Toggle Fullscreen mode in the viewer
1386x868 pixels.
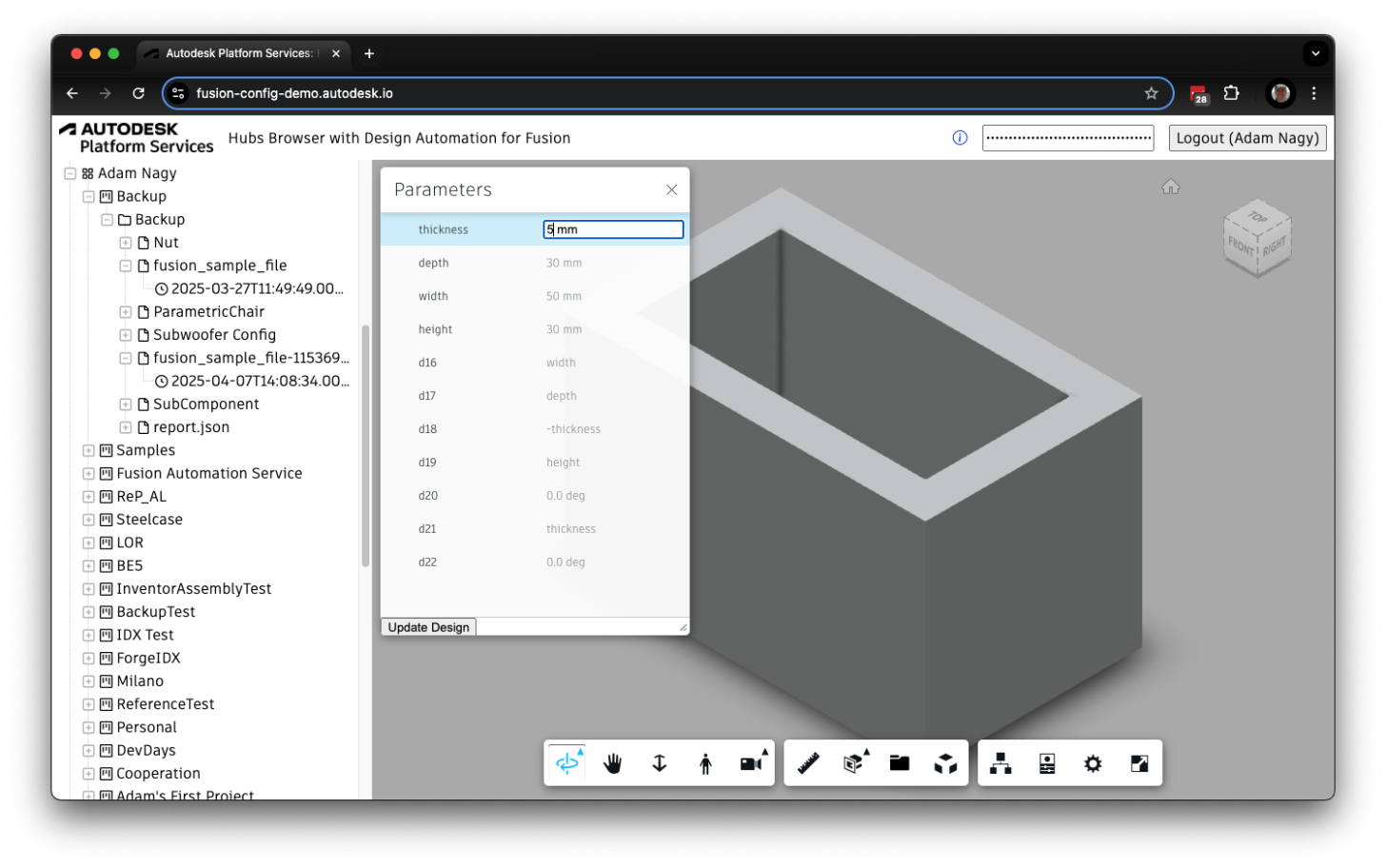(1139, 762)
